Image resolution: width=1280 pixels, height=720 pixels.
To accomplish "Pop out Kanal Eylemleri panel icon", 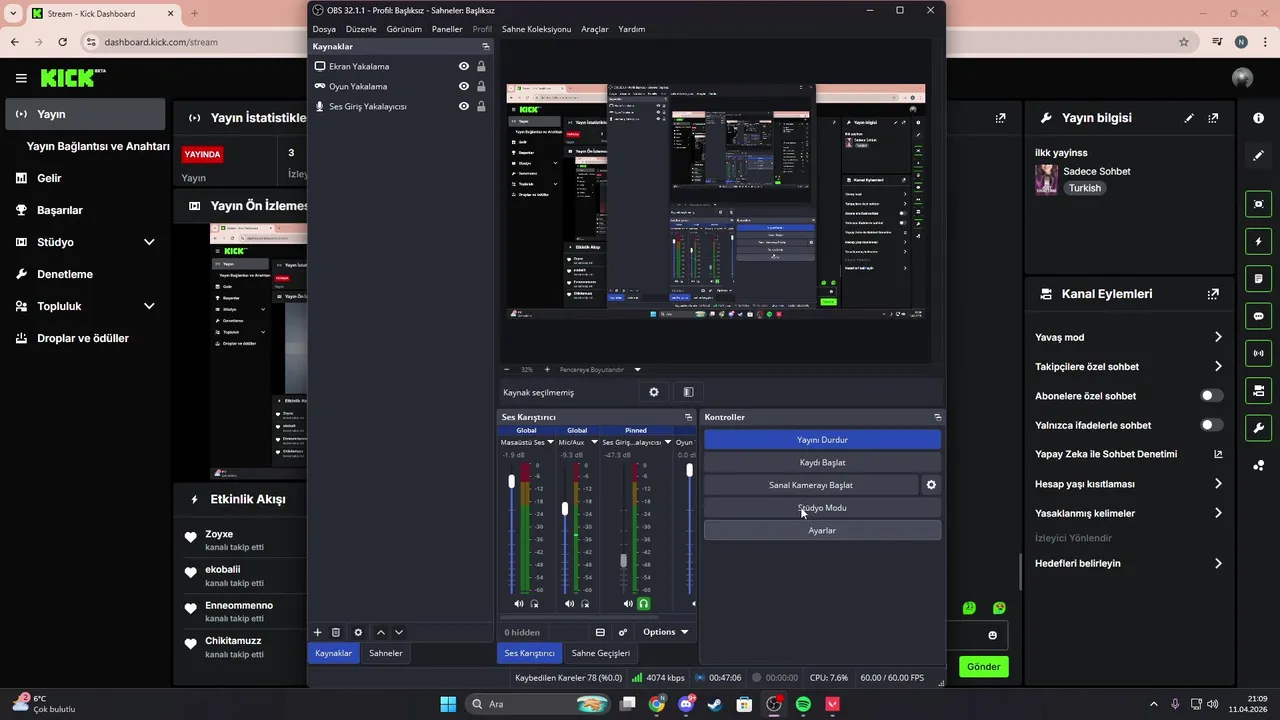I will point(1213,294).
